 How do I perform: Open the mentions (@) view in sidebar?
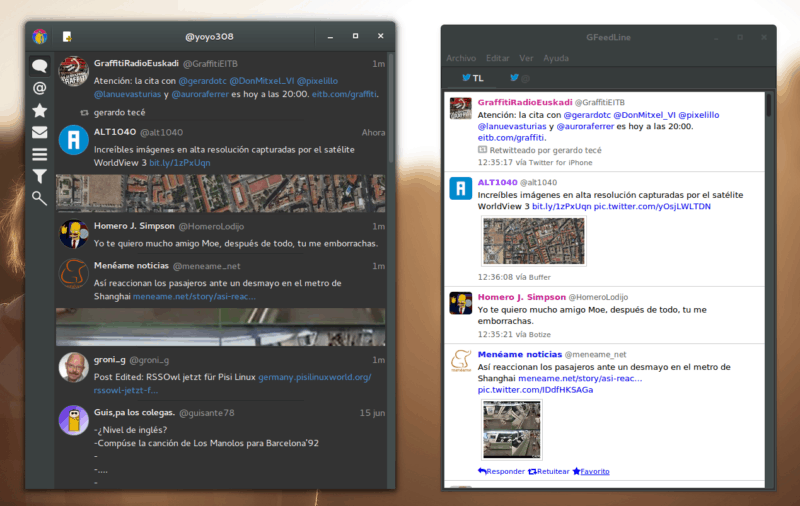coord(40,88)
